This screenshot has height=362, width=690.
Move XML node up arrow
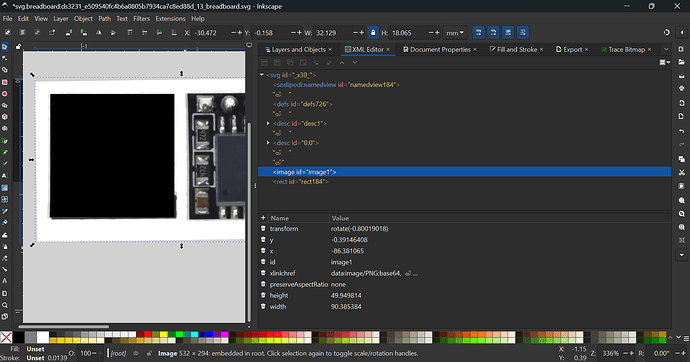coord(342,62)
